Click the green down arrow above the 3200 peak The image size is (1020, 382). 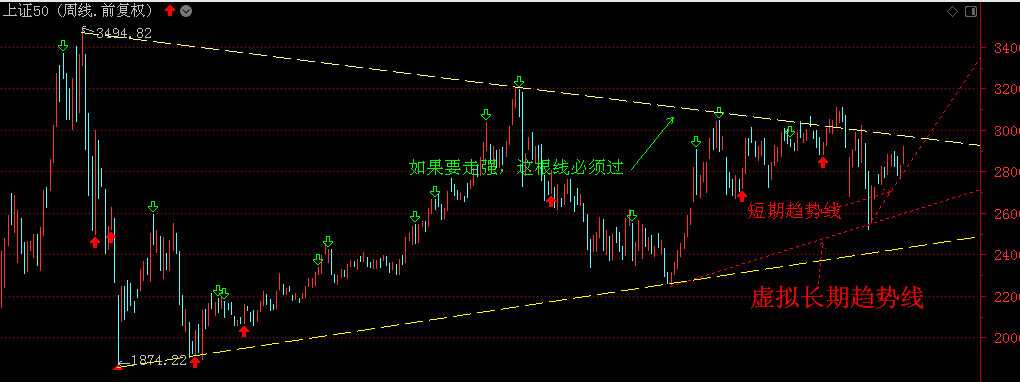click(x=518, y=81)
